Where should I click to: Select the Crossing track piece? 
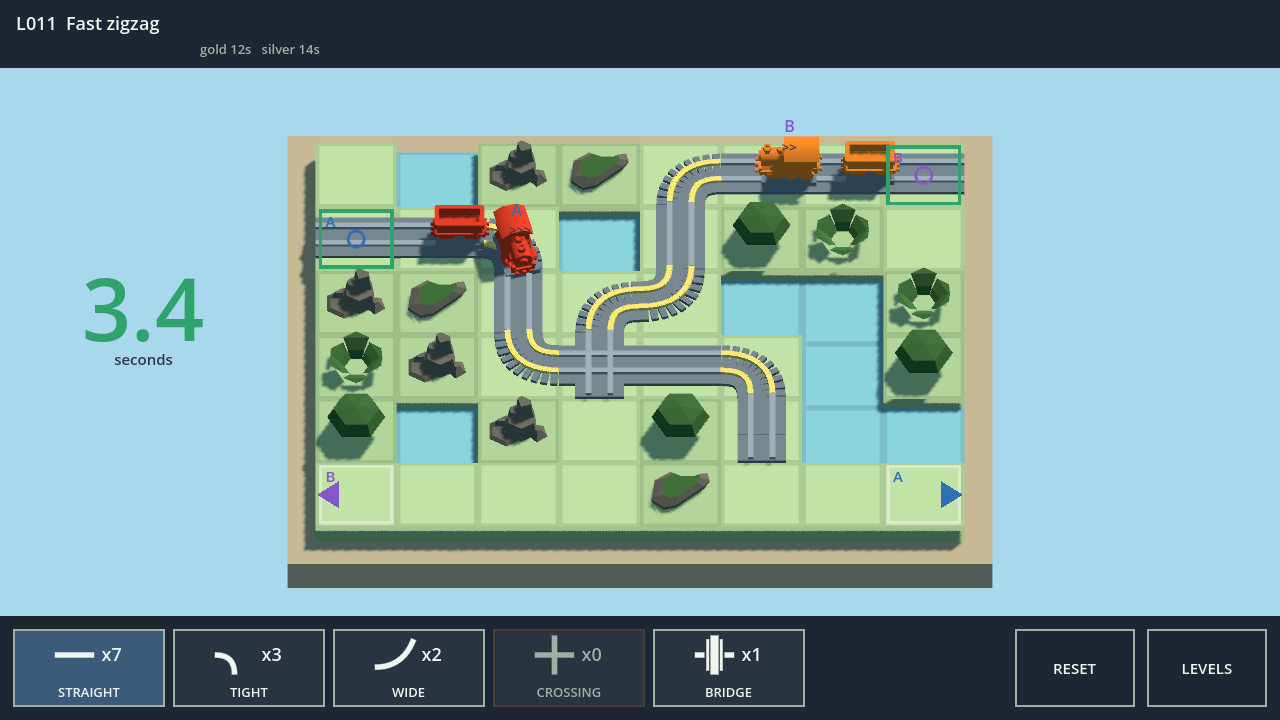tap(569, 668)
